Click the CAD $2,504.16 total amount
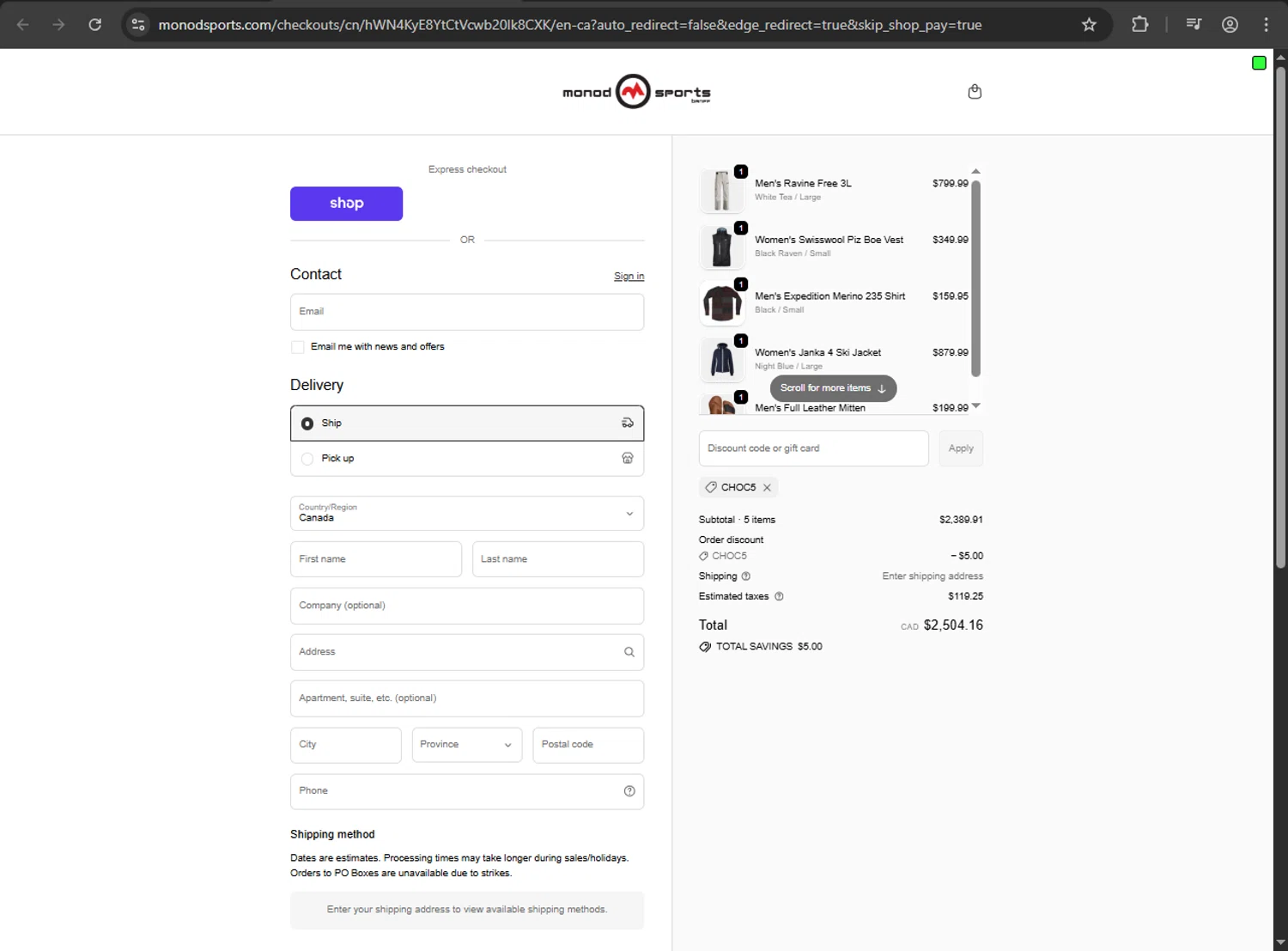 coord(942,625)
